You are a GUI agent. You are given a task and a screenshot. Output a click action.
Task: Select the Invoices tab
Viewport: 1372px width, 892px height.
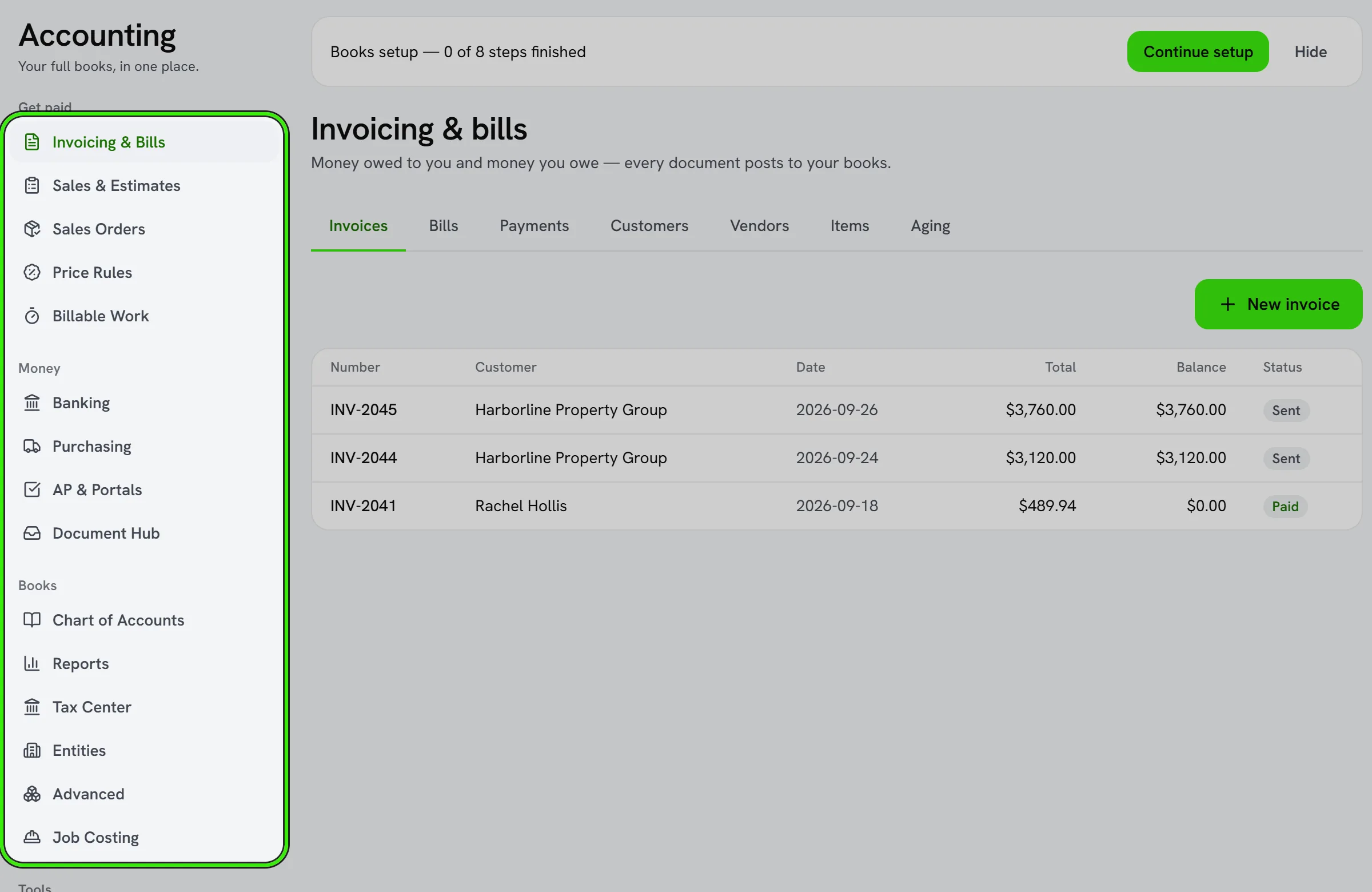[x=358, y=225]
